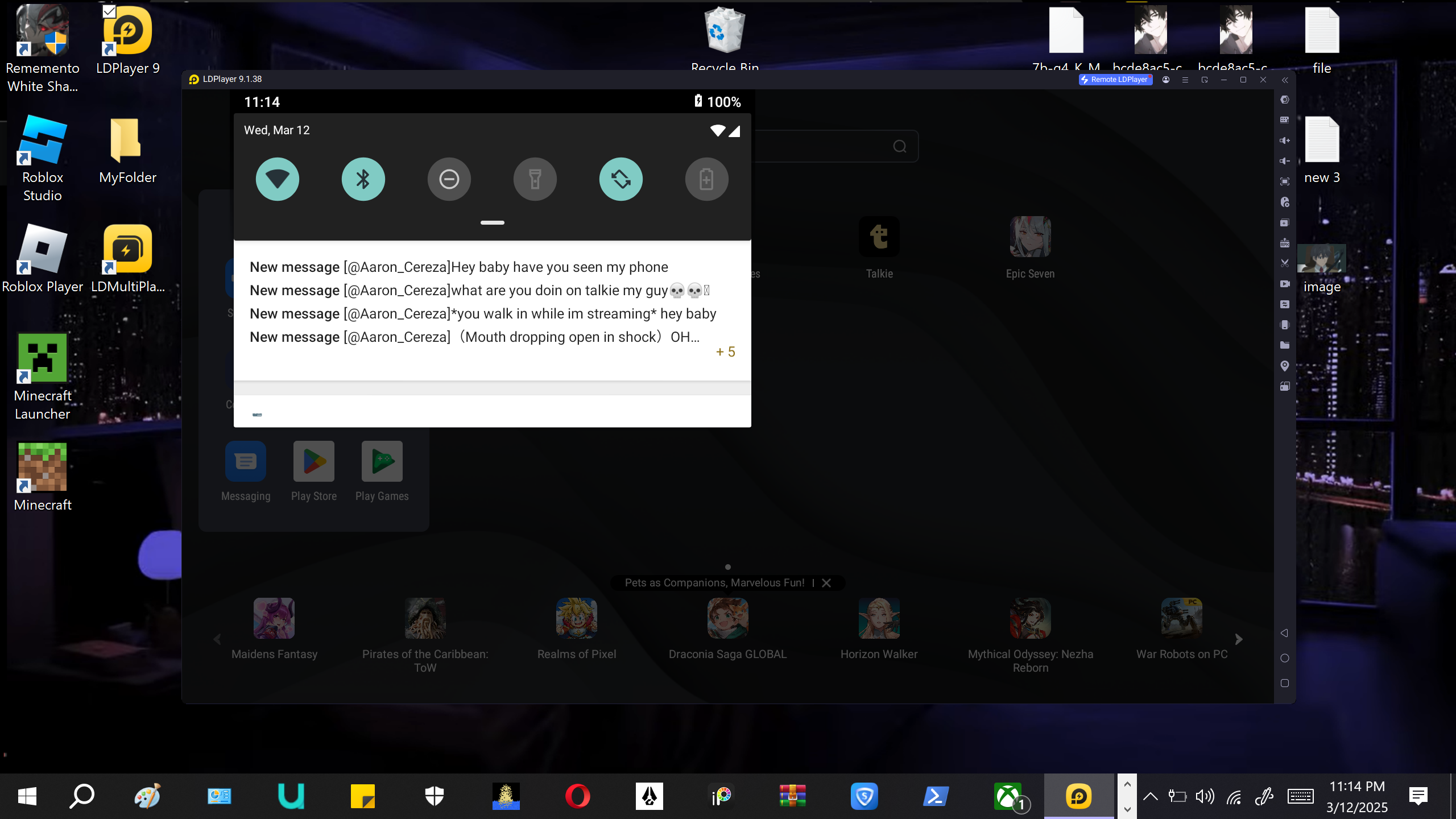Toggle Bluetooth in quick settings
This screenshot has height=819, width=1456.
click(363, 179)
